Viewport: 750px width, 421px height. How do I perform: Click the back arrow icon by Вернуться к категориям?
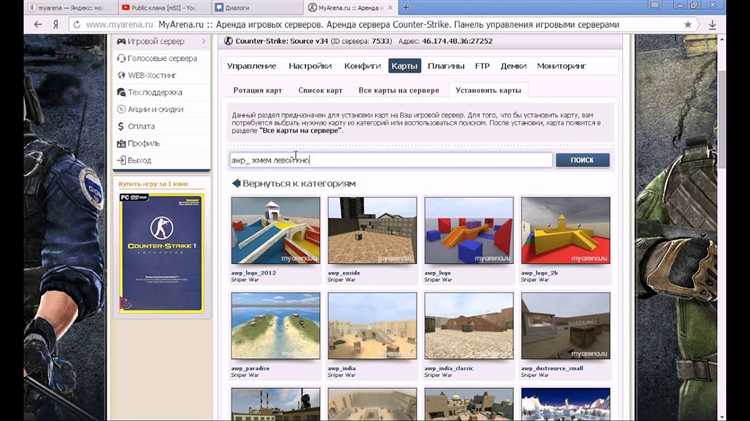[x=236, y=183]
